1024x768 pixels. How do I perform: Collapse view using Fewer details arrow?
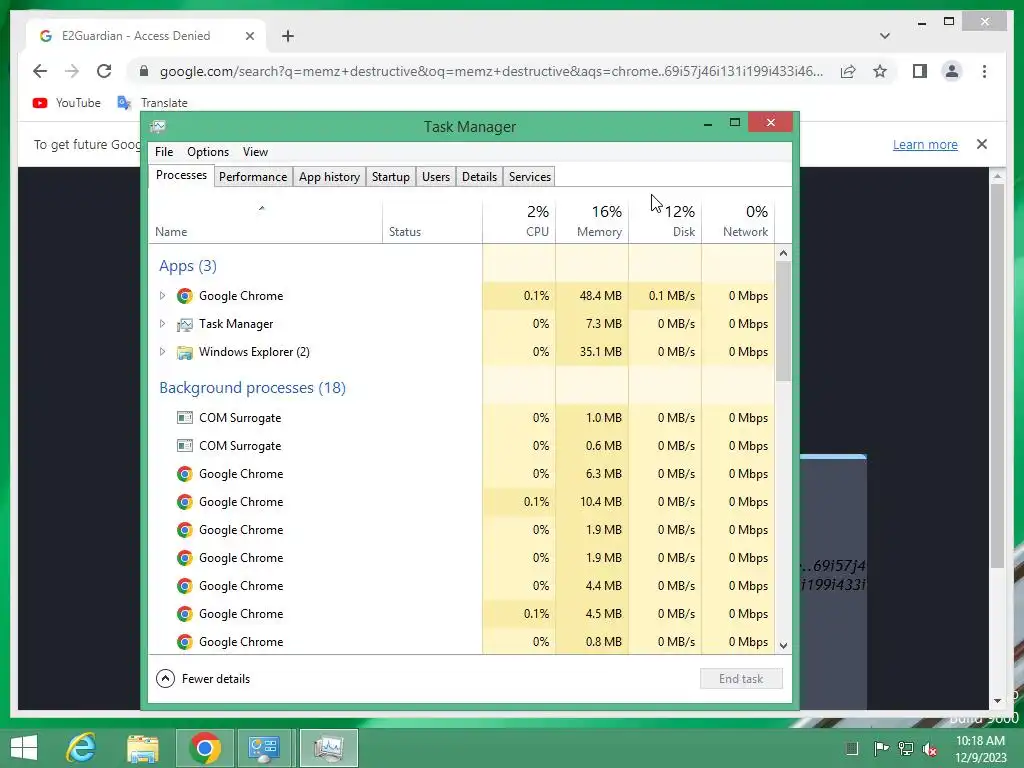point(166,679)
